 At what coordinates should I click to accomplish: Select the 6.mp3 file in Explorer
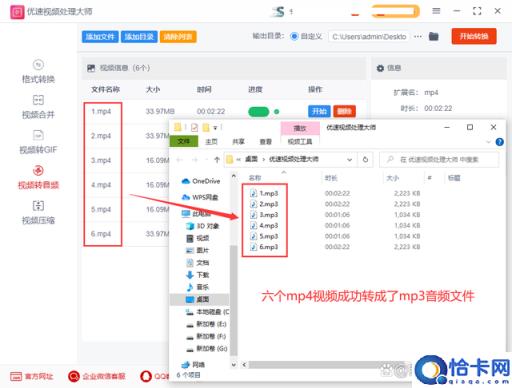tap(264, 247)
